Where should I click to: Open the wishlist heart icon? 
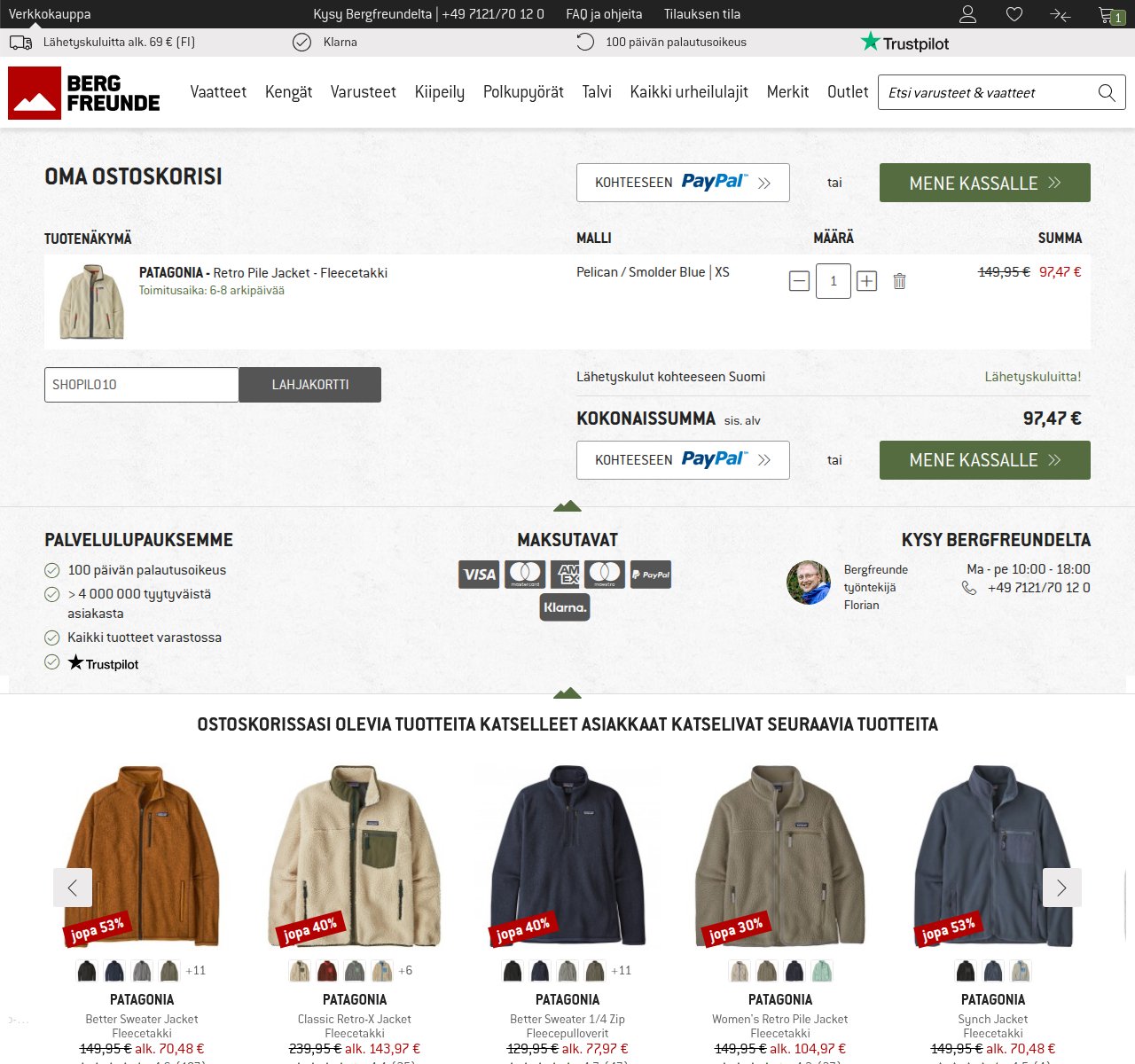1014,14
